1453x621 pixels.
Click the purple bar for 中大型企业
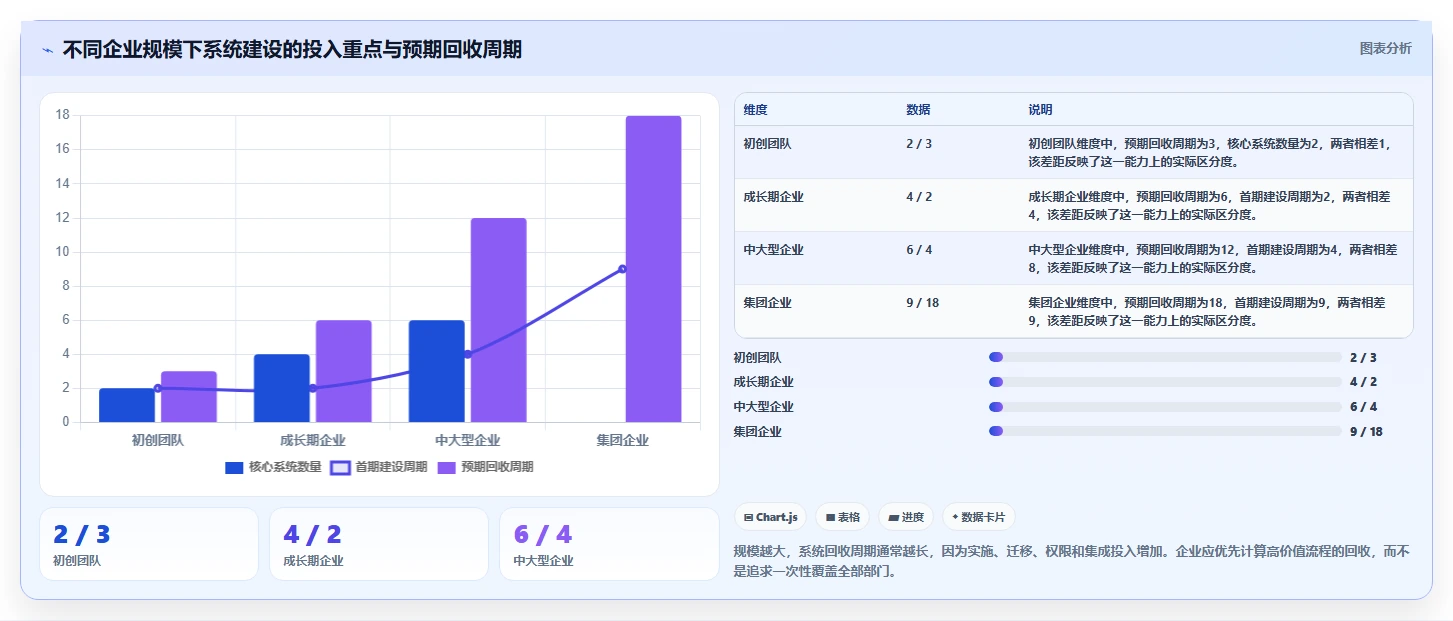pos(499,320)
